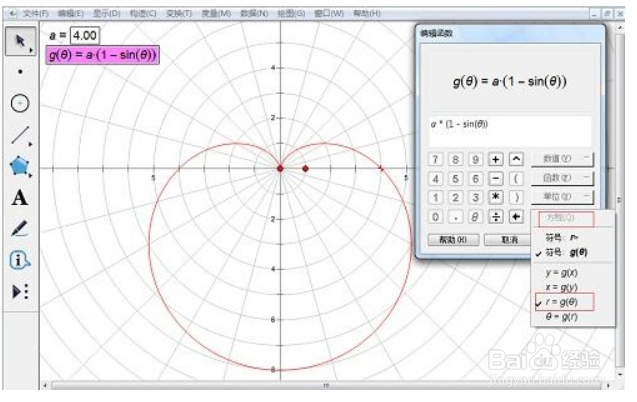This screenshot has height=402, width=637.
Task: Click the vertical scrollbar at right edge
Action: pyautogui.click(x=620, y=199)
